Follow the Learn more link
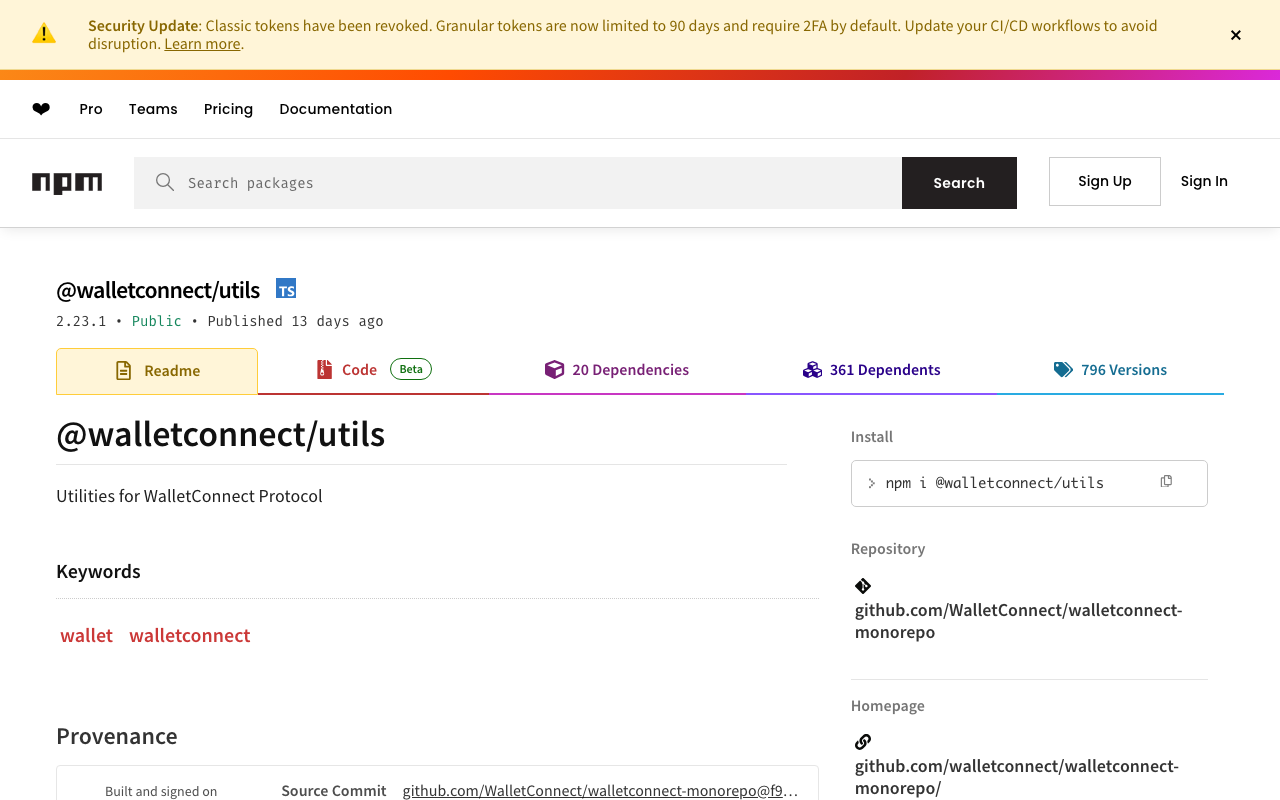Screen dimensions: 1280x800 coord(202,44)
